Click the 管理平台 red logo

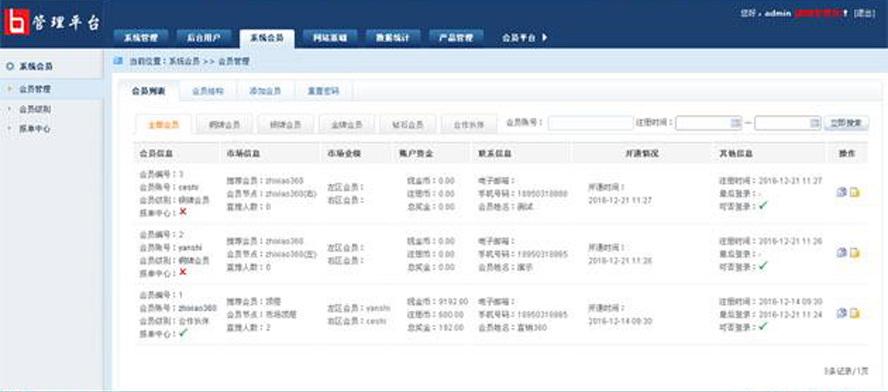[16, 23]
